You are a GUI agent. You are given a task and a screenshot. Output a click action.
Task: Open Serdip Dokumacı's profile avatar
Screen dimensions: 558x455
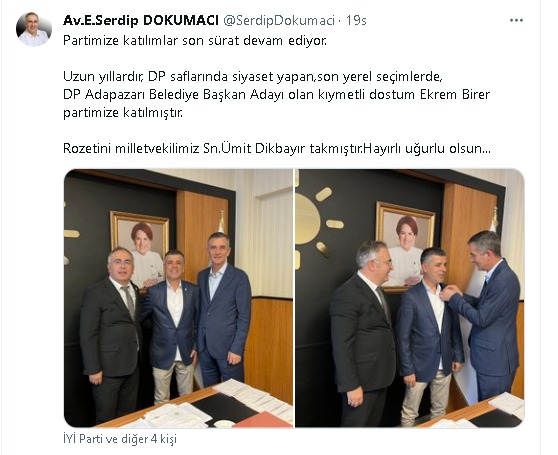pyautogui.click(x=34, y=29)
